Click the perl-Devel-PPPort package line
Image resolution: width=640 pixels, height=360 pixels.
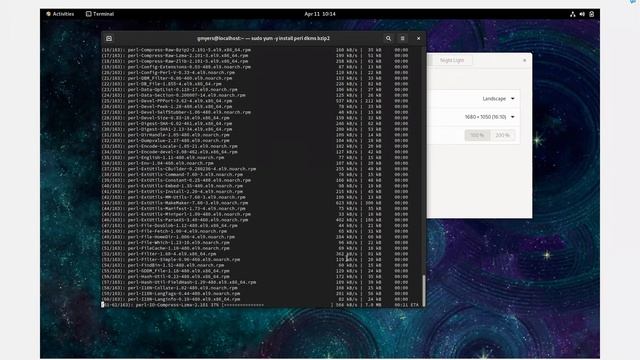[x=255, y=101]
